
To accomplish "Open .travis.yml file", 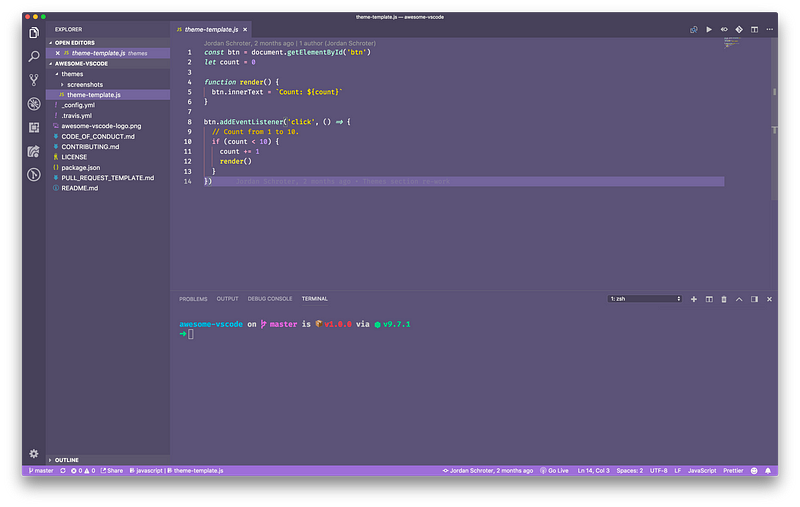I will click(108, 116).
